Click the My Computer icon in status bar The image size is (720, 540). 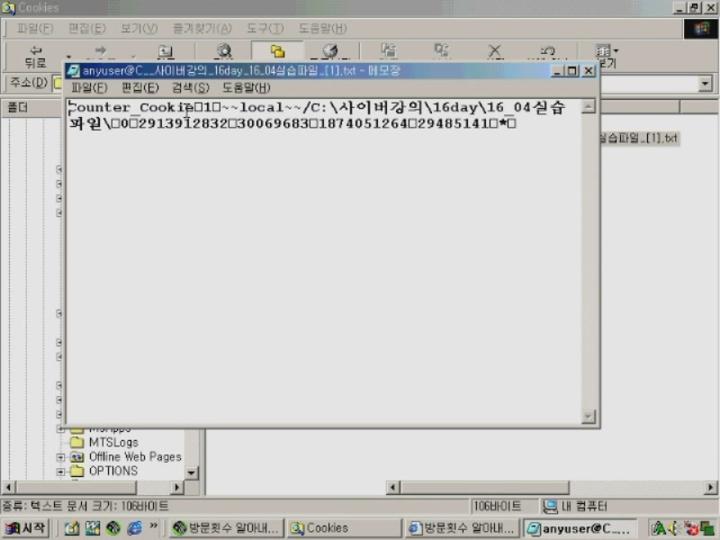click(x=550, y=506)
